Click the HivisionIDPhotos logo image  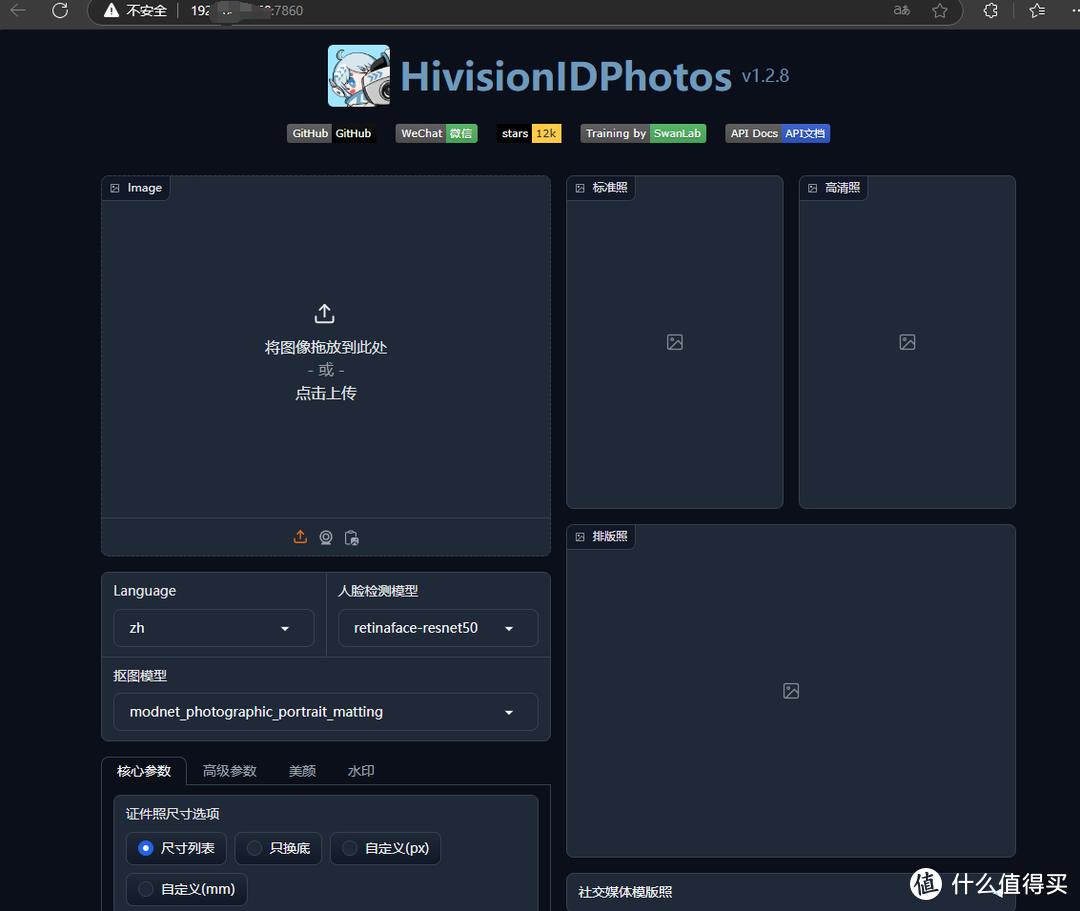click(x=358, y=75)
